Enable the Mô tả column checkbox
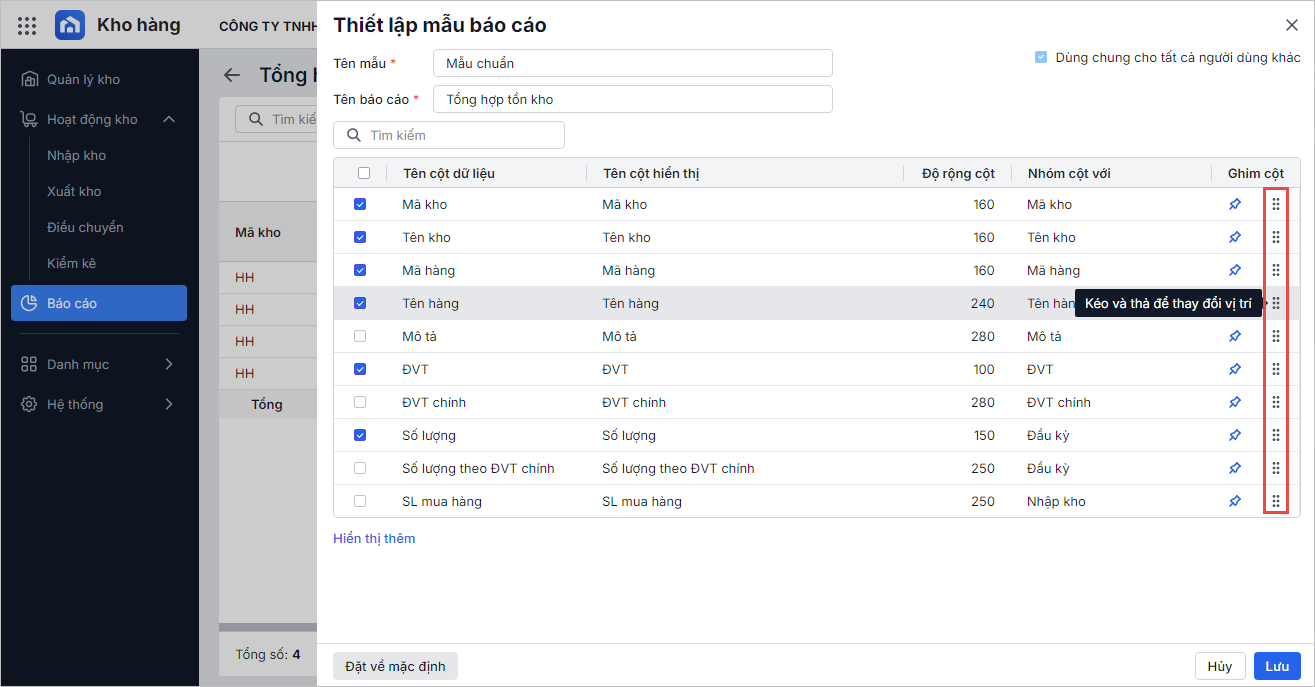This screenshot has width=1315, height=687. coord(360,336)
